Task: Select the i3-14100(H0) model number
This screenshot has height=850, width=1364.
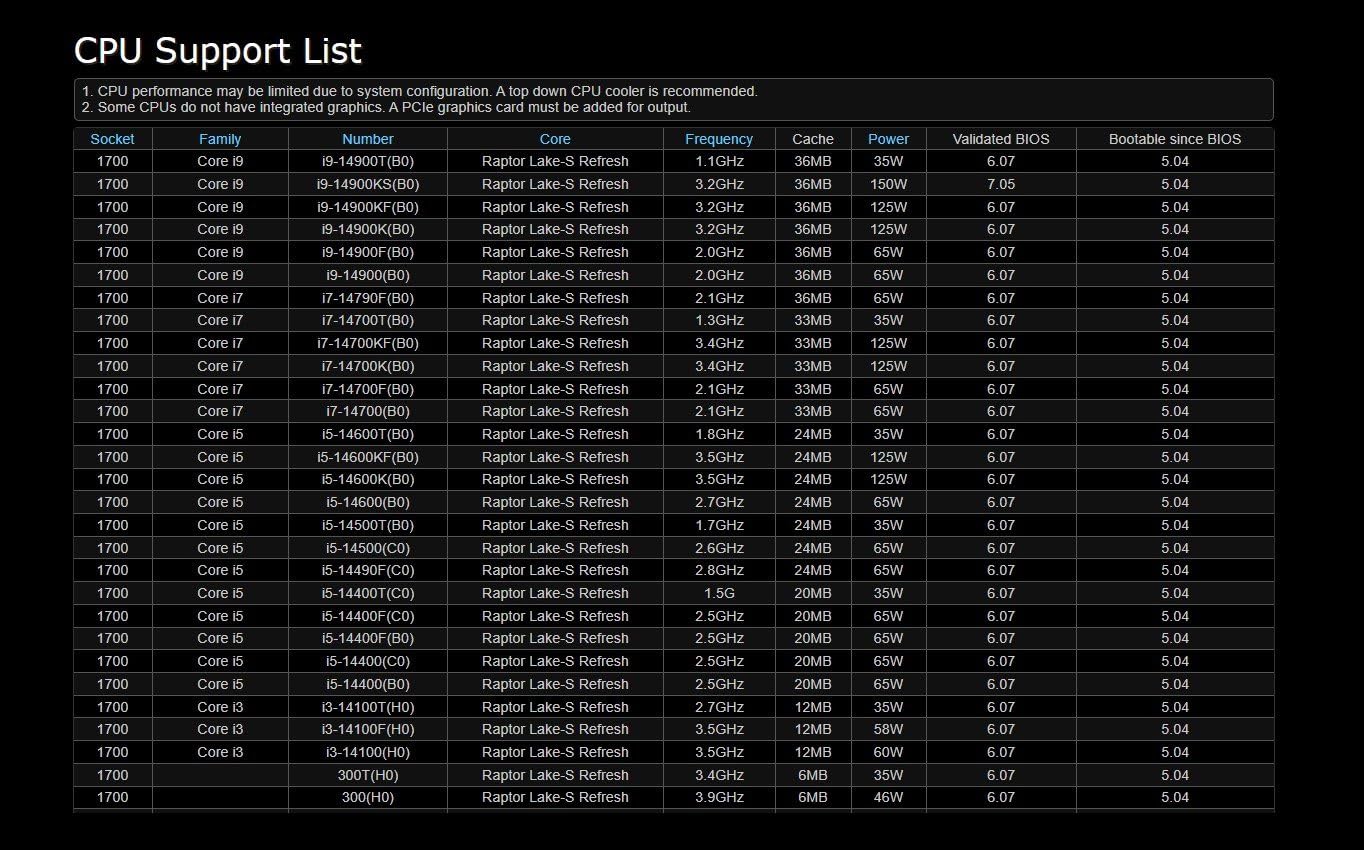Action: click(x=368, y=752)
